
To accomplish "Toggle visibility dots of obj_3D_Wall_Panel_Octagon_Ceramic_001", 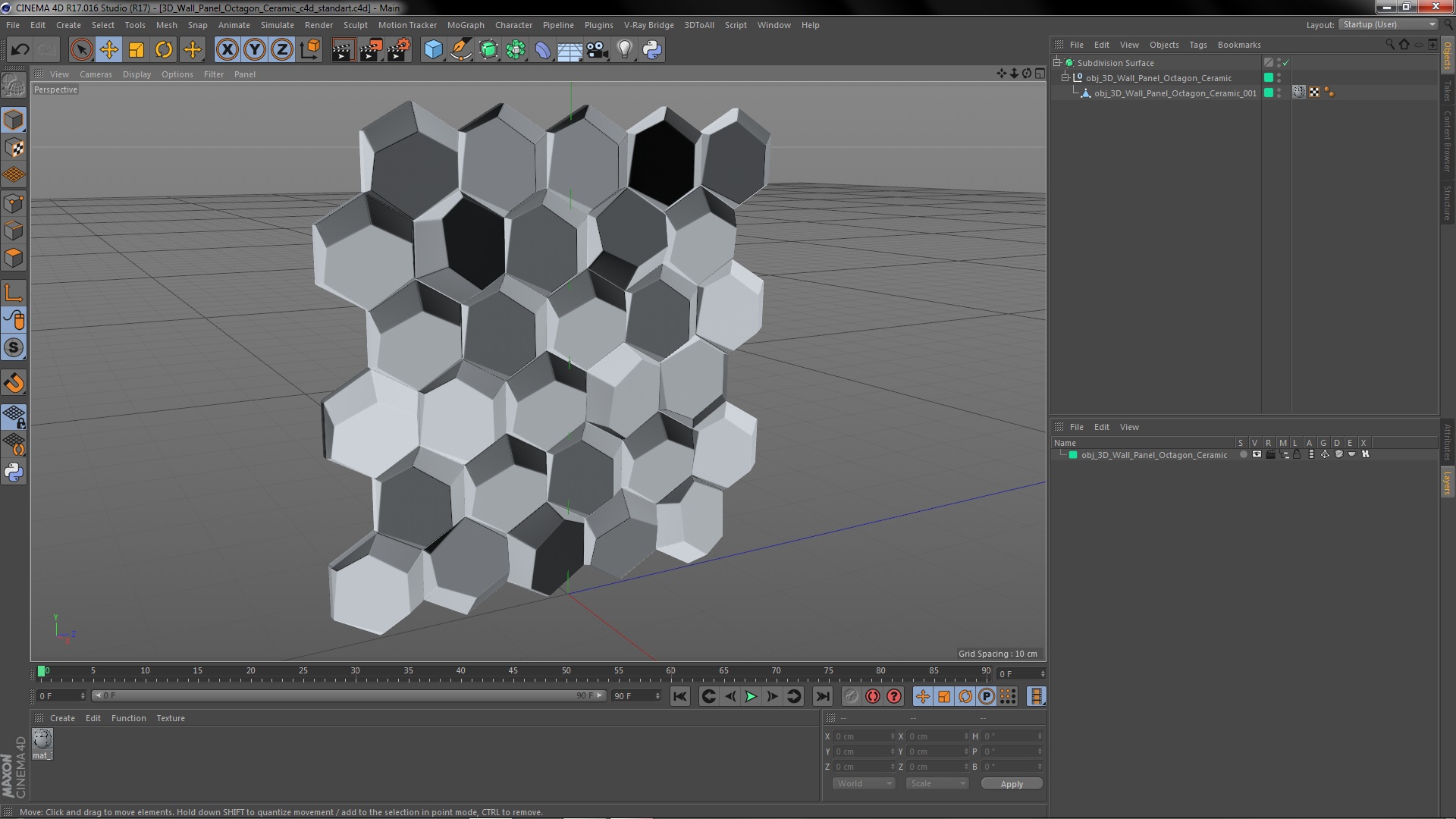I will (x=1279, y=93).
